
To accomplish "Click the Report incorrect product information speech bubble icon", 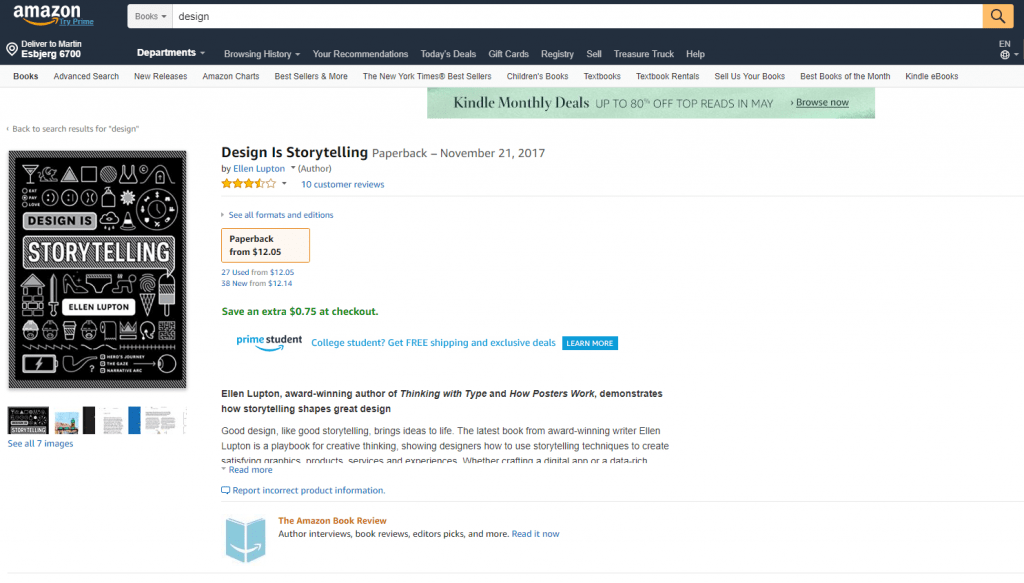I will coord(226,490).
